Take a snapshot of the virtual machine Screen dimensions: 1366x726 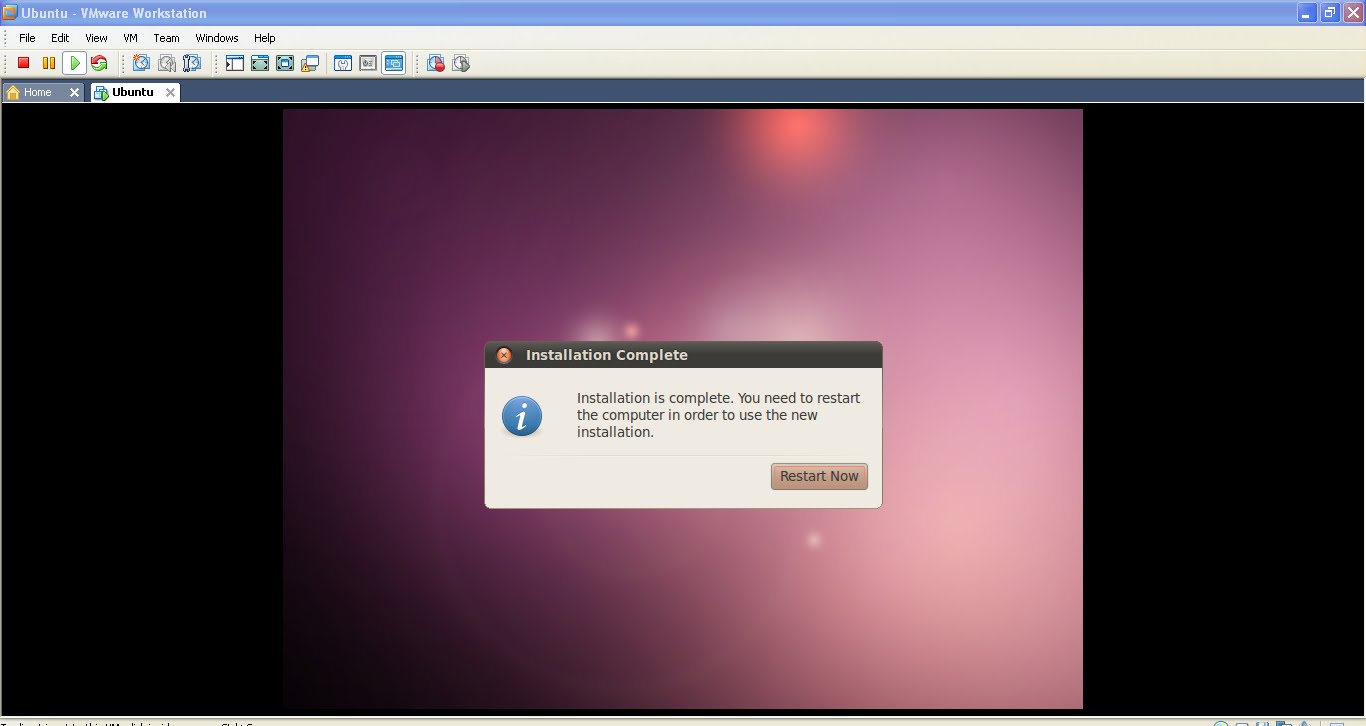[x=141, y=63]
